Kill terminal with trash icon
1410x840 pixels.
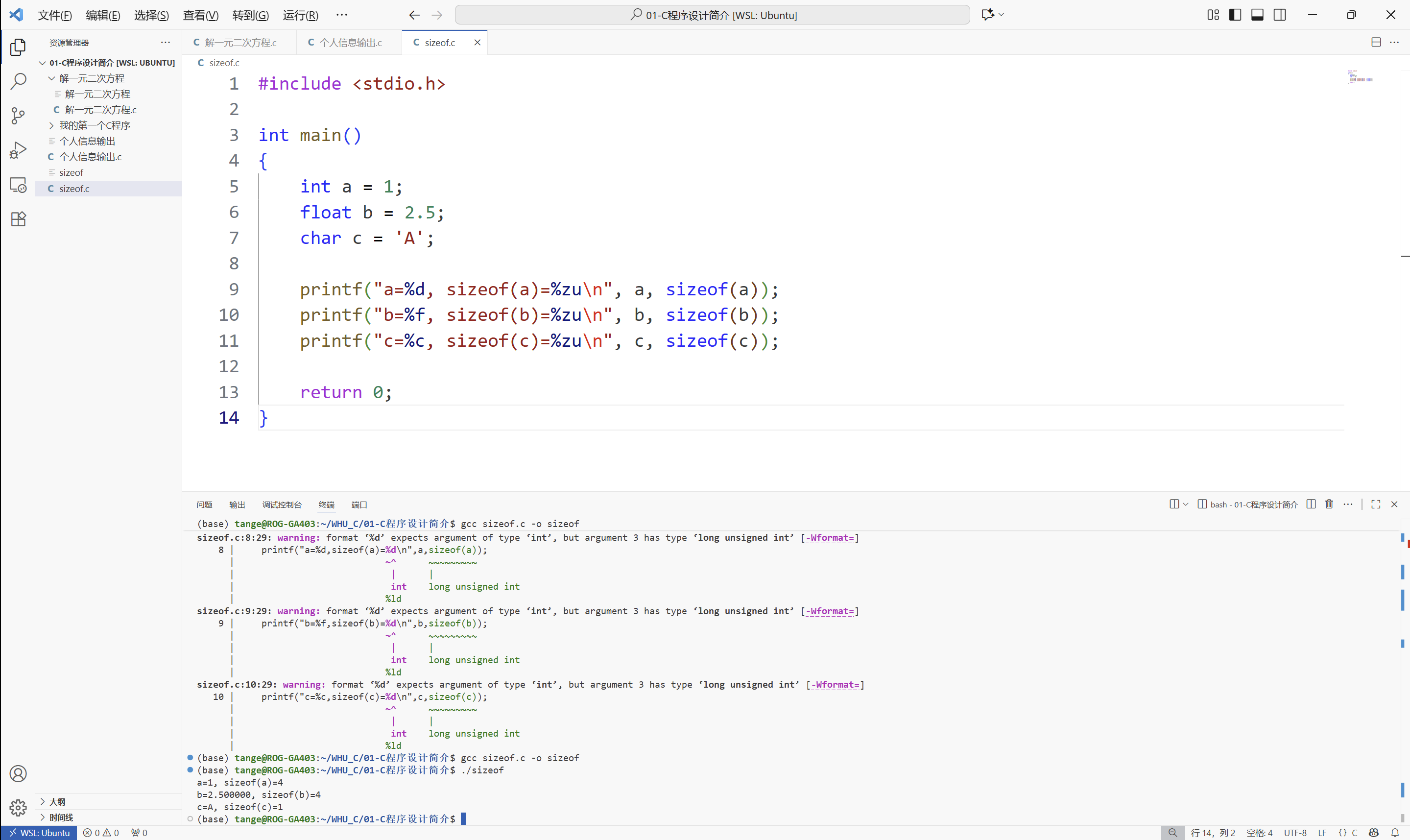tap(1329, 504)
